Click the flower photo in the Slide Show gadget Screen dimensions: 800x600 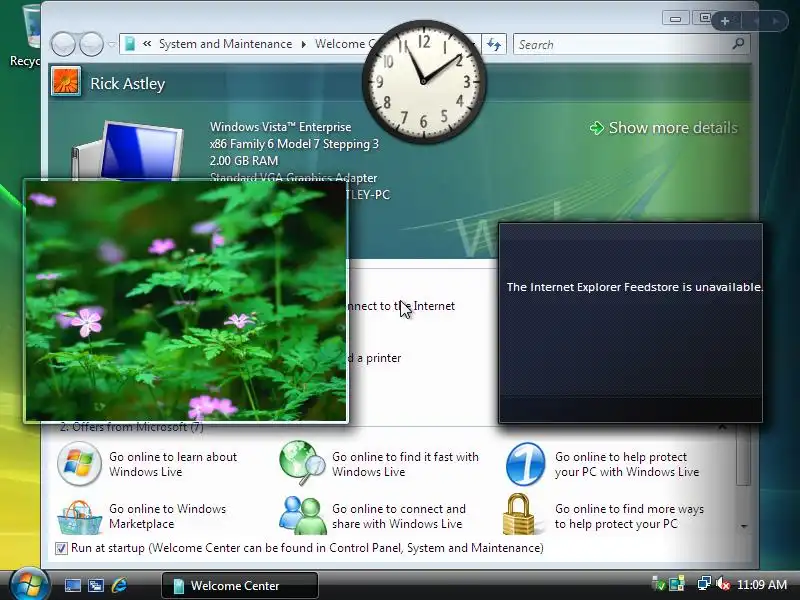point(186,301)
